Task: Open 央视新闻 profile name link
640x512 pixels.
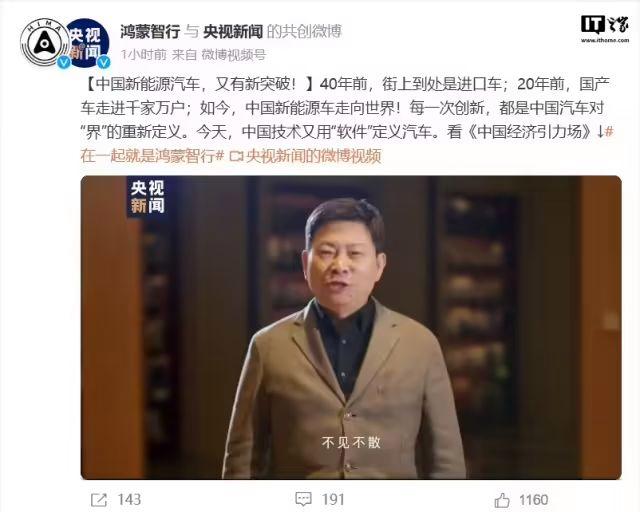Action: coord(233,31)
